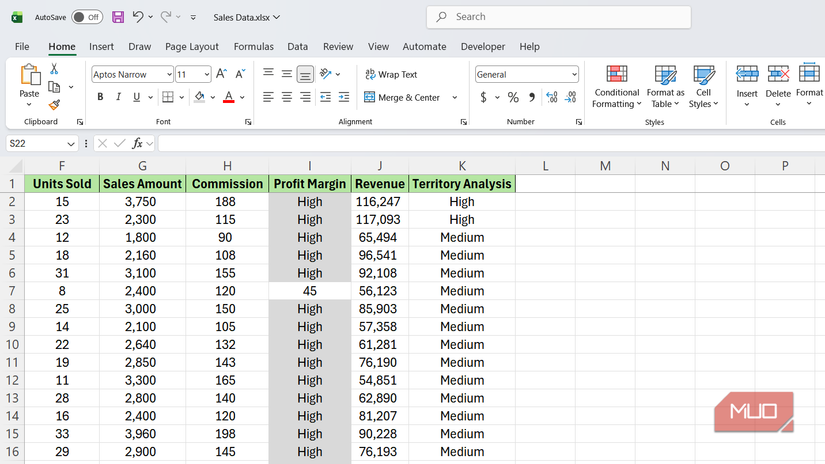The image size is (825, 464).
Task: Click the Save icon in title bar
Action: (x=118, y=17)
